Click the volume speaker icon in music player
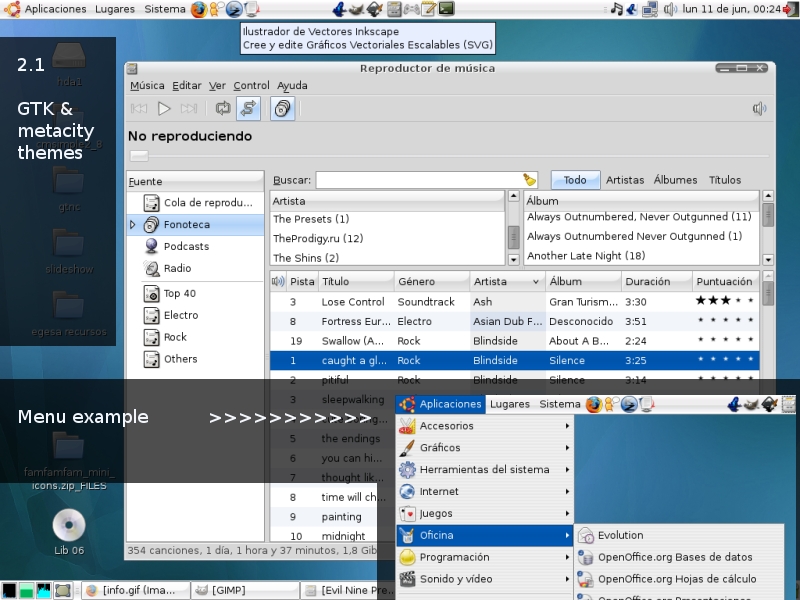 point(759,108)
